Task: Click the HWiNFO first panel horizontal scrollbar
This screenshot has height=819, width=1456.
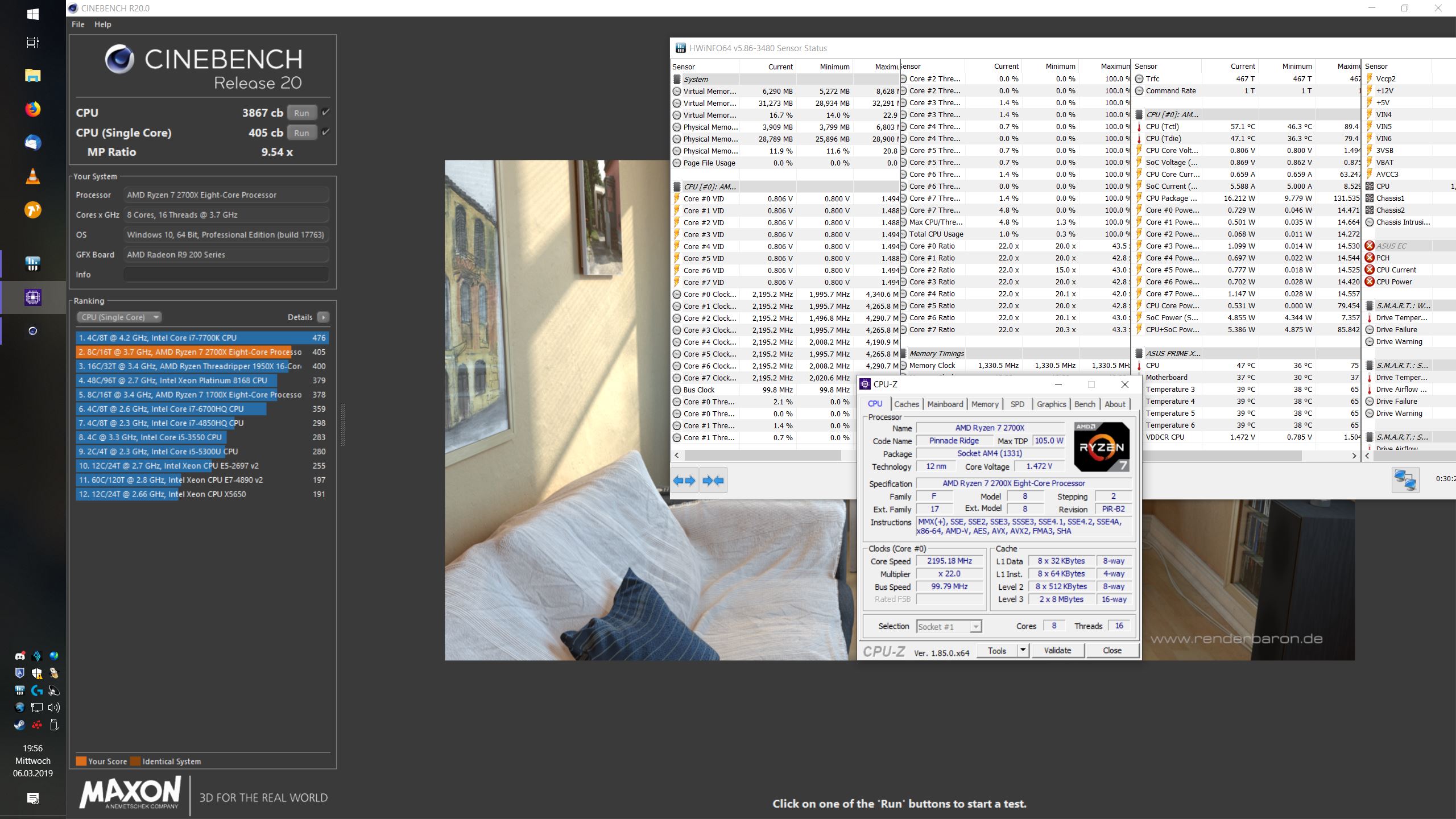Action: 762,455
